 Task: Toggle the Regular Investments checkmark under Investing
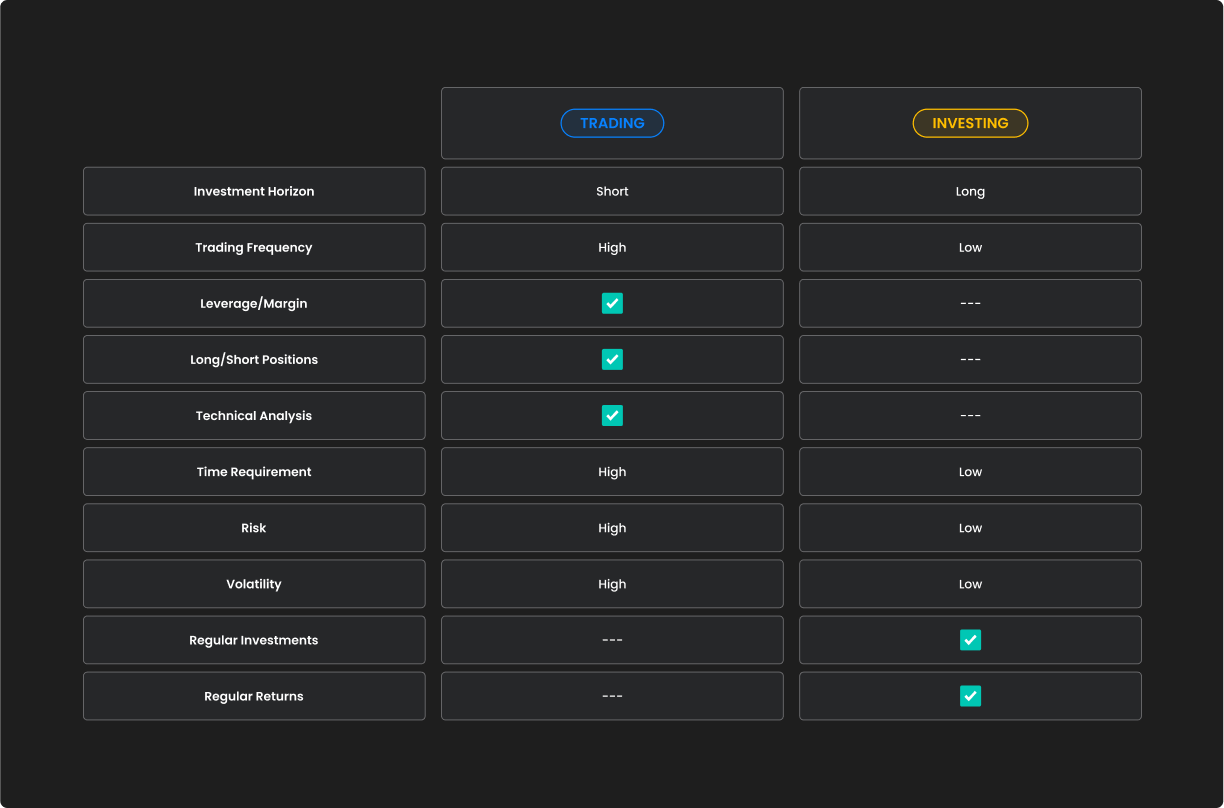point(970,640)
